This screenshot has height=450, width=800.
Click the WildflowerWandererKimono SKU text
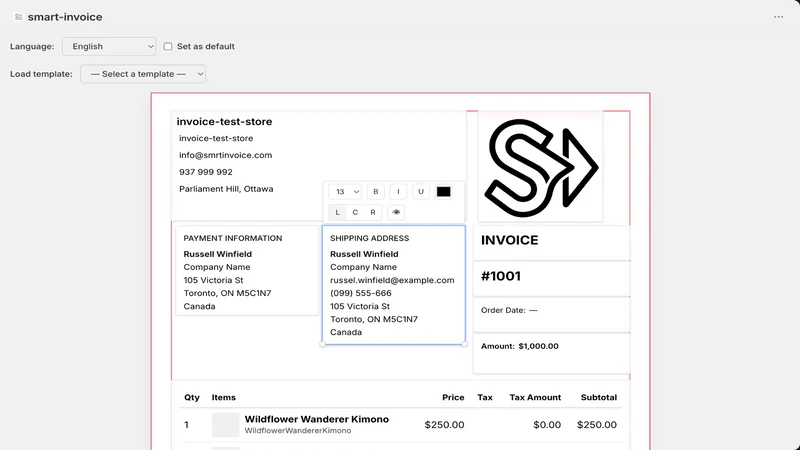coord(298,431)
